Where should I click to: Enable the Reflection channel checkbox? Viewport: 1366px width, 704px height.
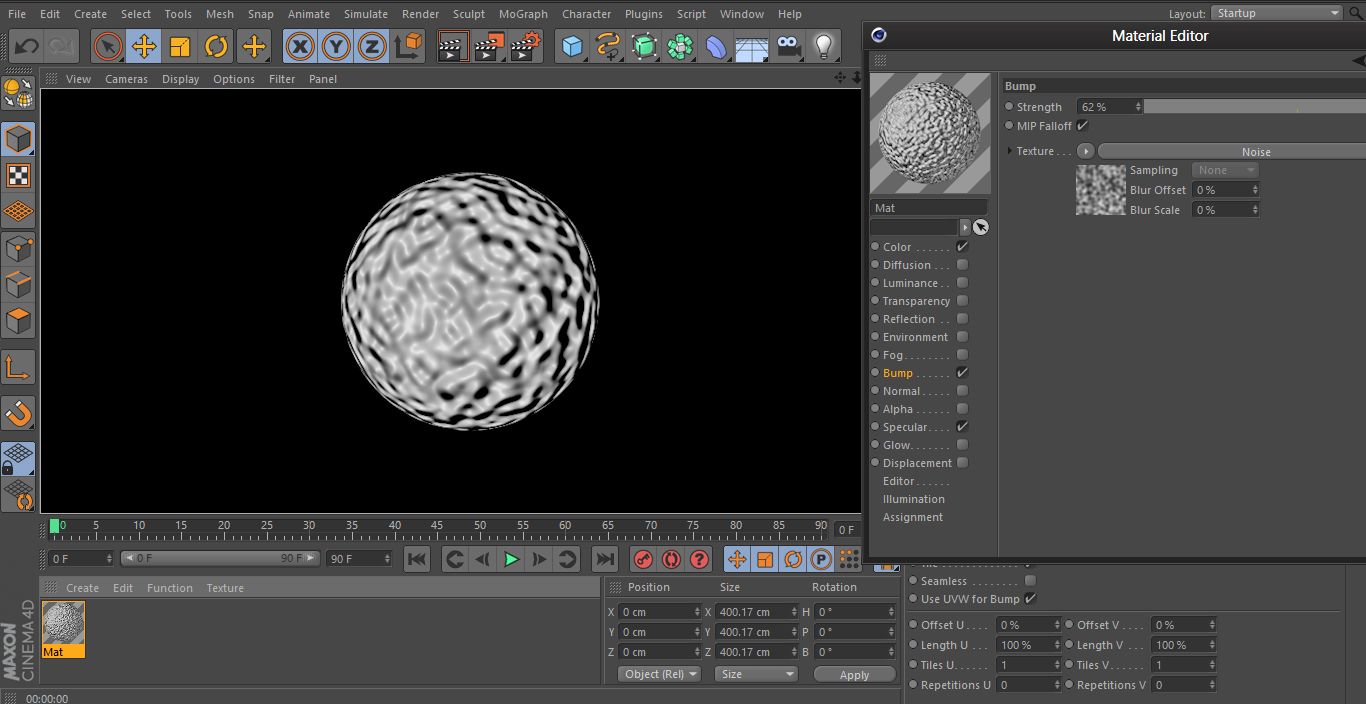click(x=962, y=319)
